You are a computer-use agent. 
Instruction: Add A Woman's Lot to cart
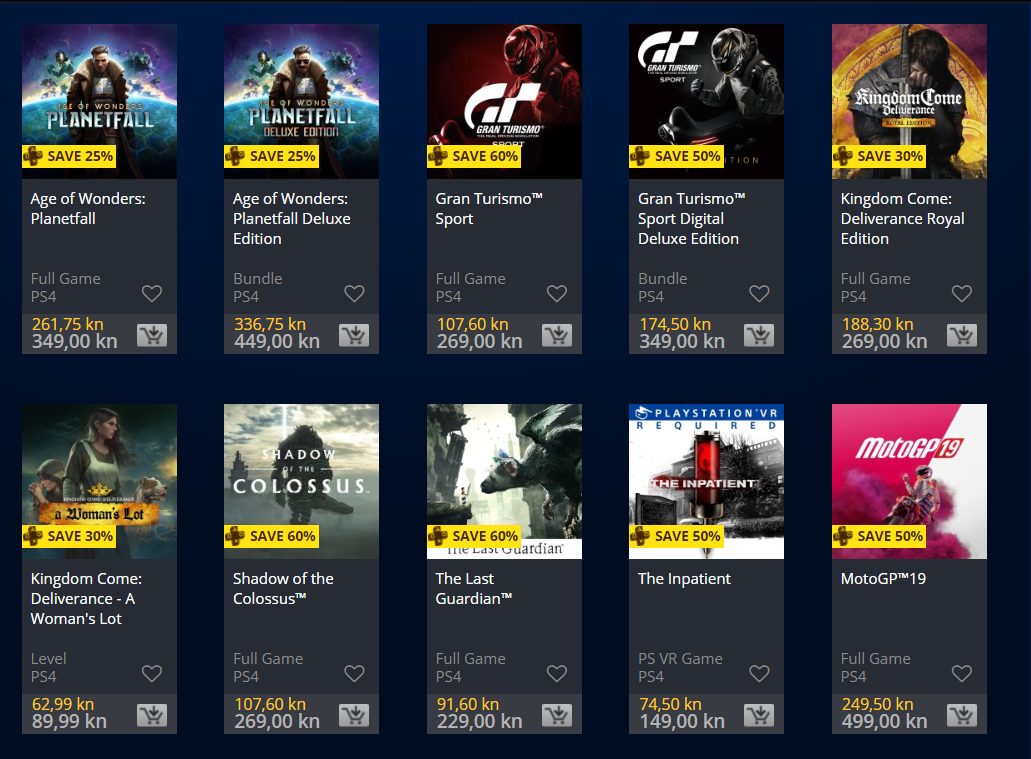[x=152, y=716]
